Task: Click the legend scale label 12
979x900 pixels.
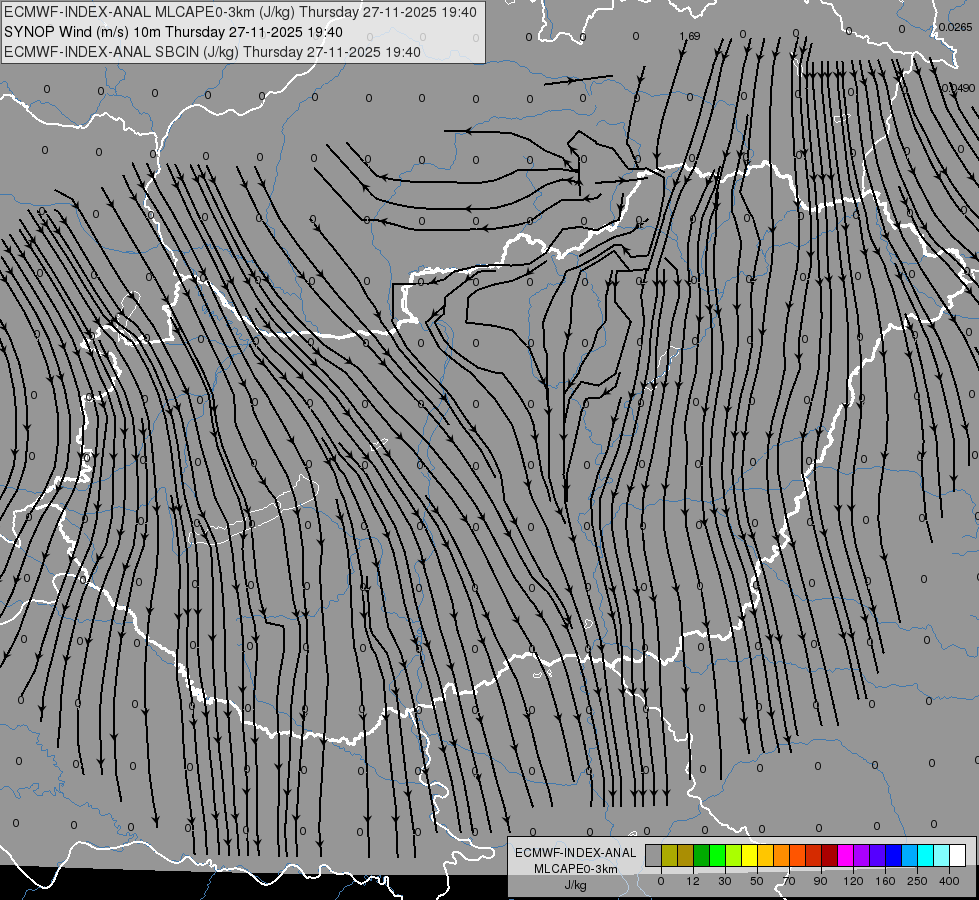Action: [x=692, y=881]
